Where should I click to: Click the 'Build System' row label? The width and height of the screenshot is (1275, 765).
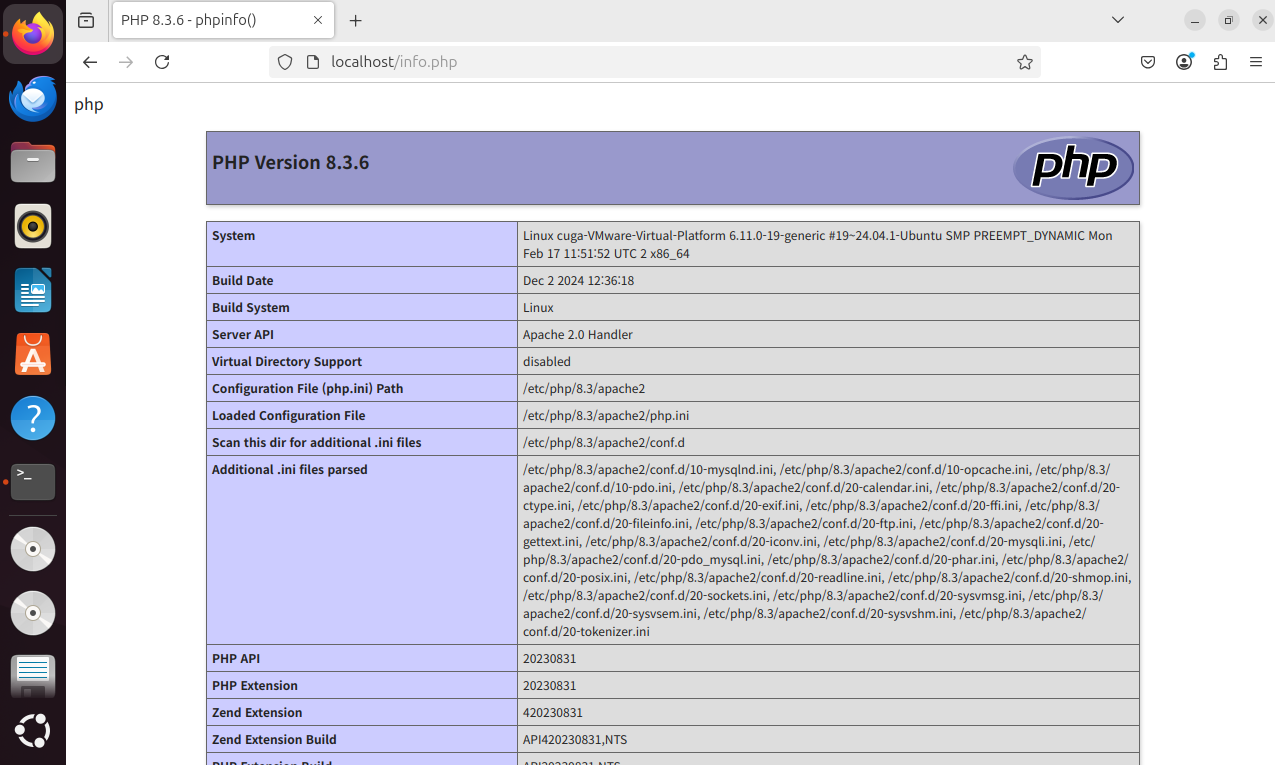[x=250, y=308]
